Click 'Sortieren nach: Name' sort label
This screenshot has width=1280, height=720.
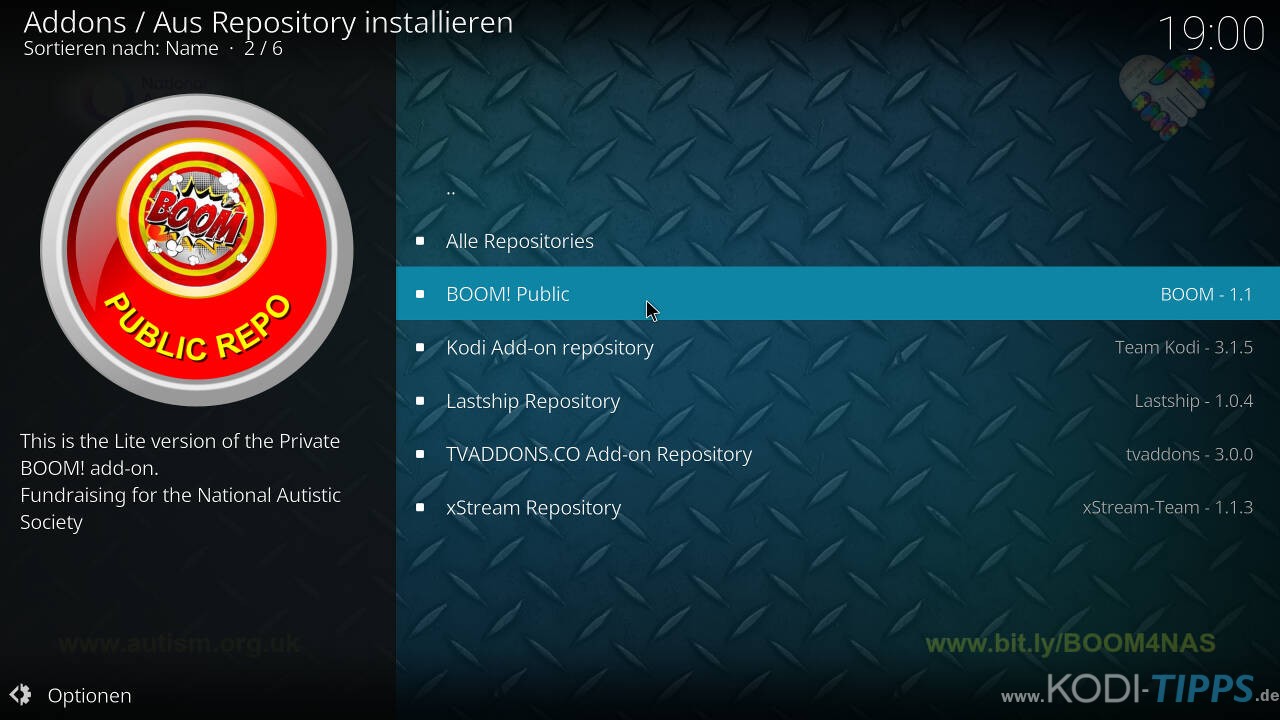click(x=121, y=48)
